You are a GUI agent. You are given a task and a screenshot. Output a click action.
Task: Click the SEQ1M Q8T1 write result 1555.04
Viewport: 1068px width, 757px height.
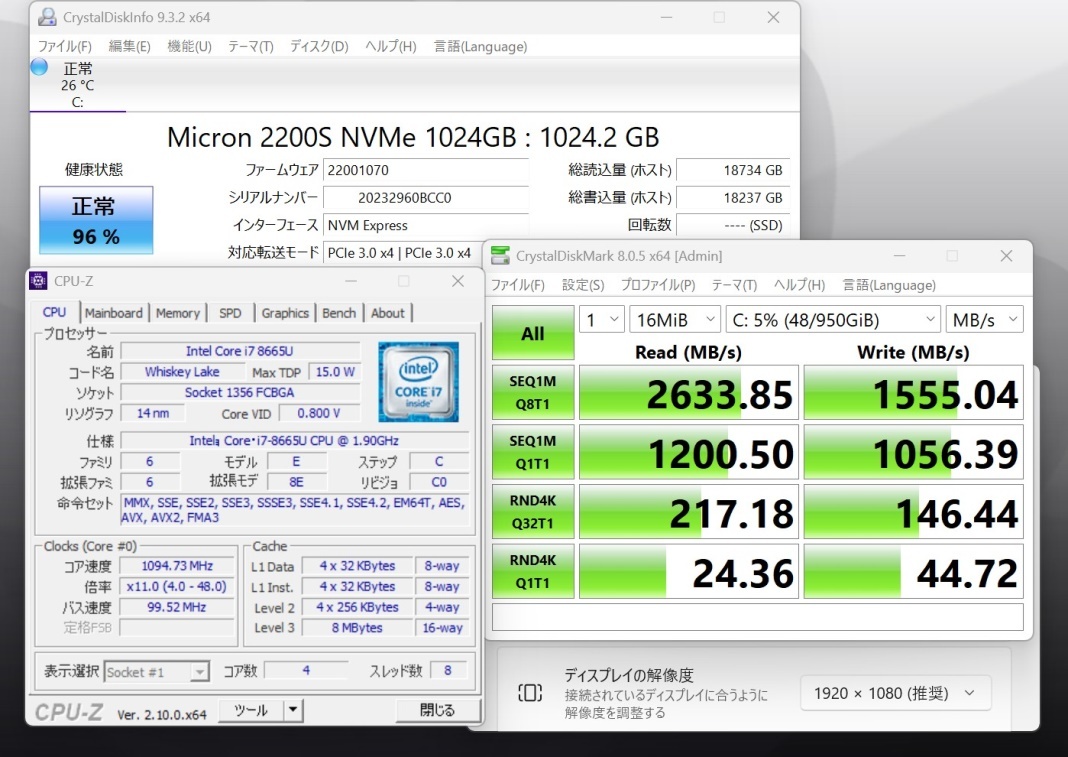tap(913, 392)
